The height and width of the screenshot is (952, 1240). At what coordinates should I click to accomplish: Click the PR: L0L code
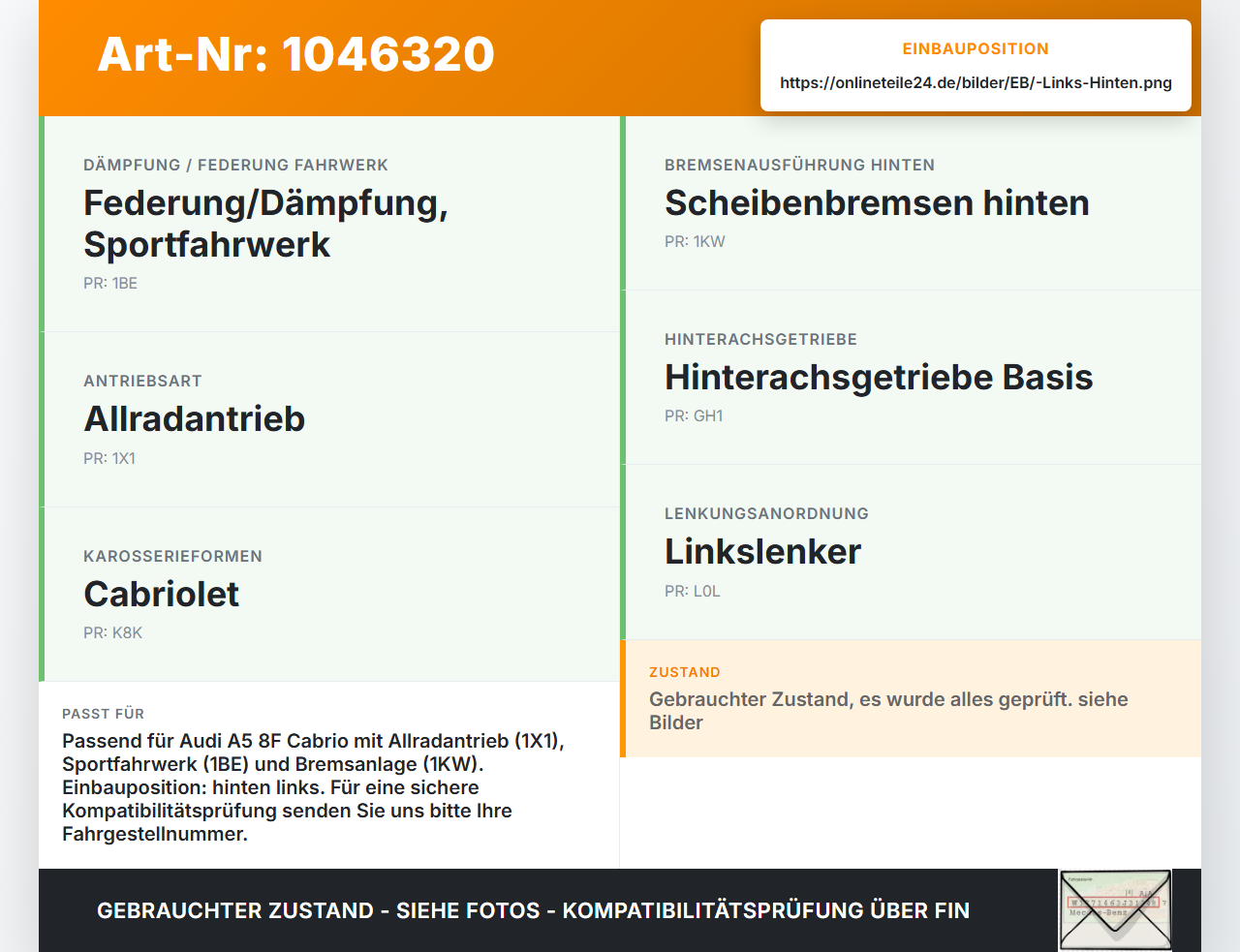693,591
